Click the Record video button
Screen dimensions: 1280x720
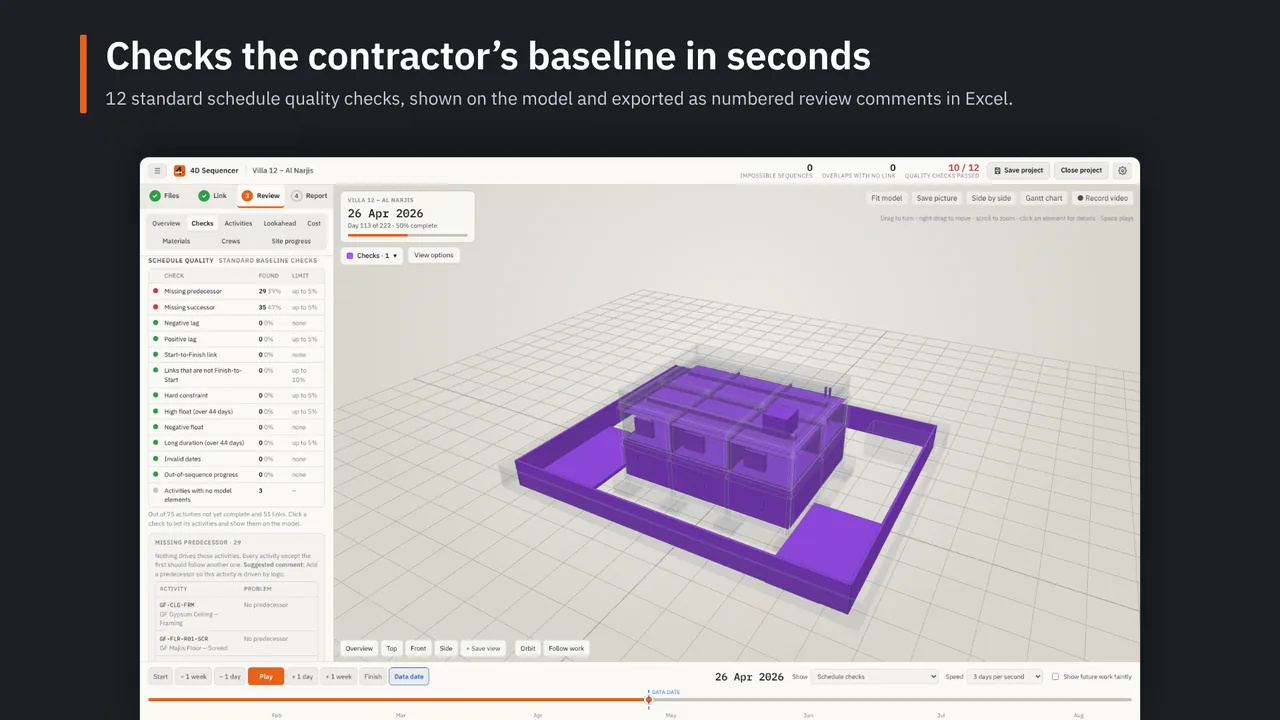coord(1102,198)
